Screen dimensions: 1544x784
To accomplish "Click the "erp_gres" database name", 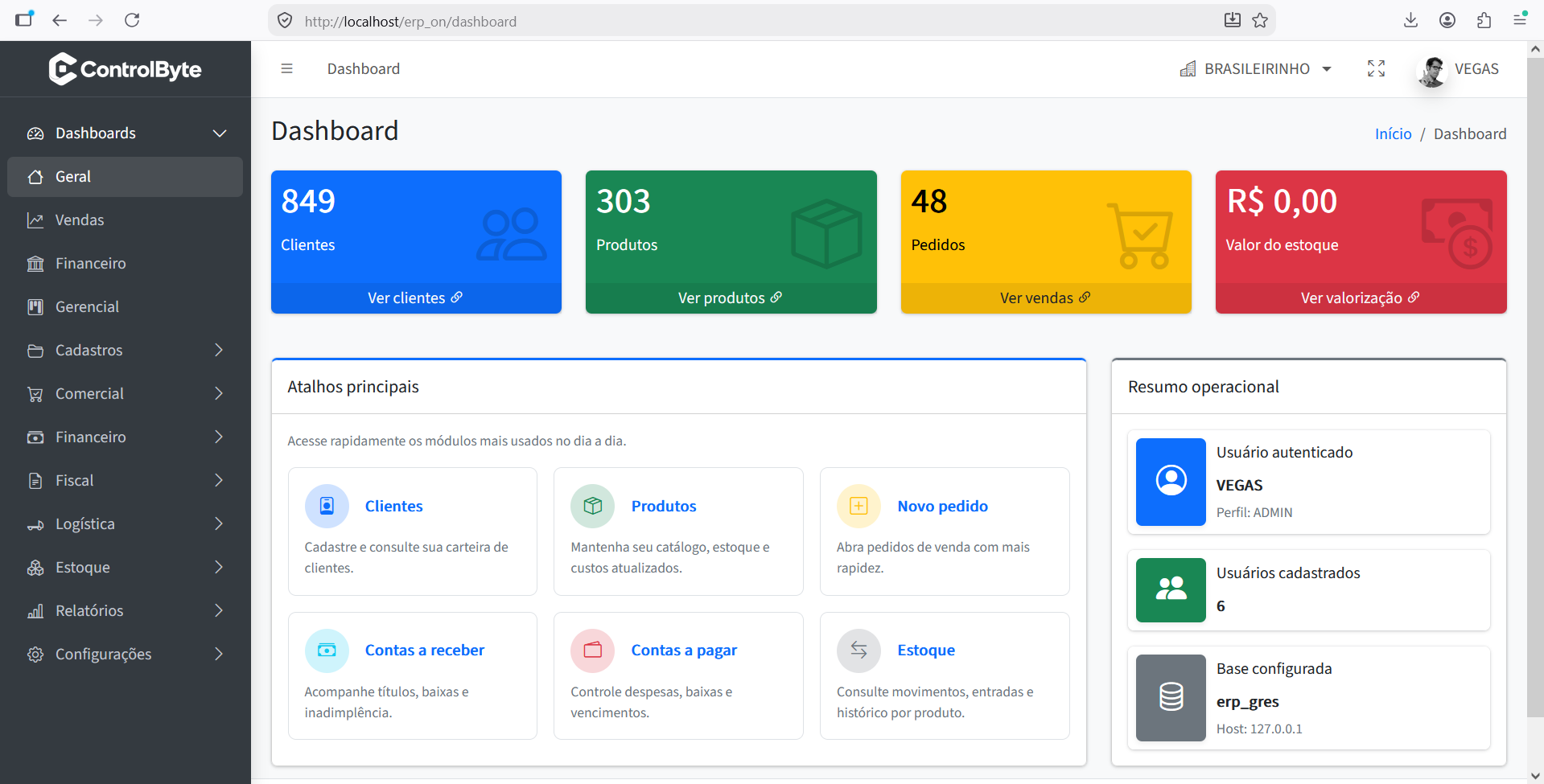I will 1247,702.
